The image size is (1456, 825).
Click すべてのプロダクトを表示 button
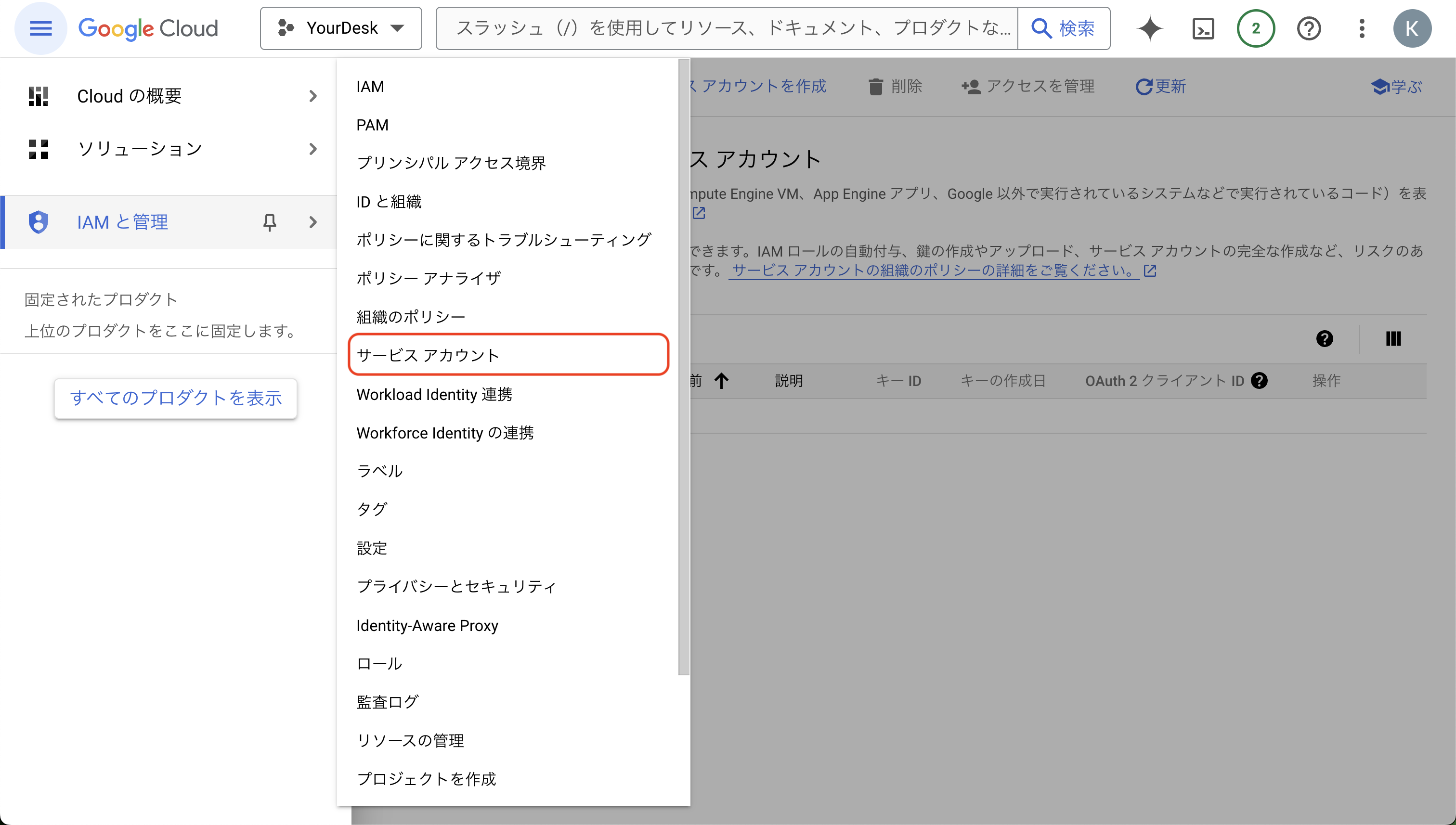tap(176, 399)
